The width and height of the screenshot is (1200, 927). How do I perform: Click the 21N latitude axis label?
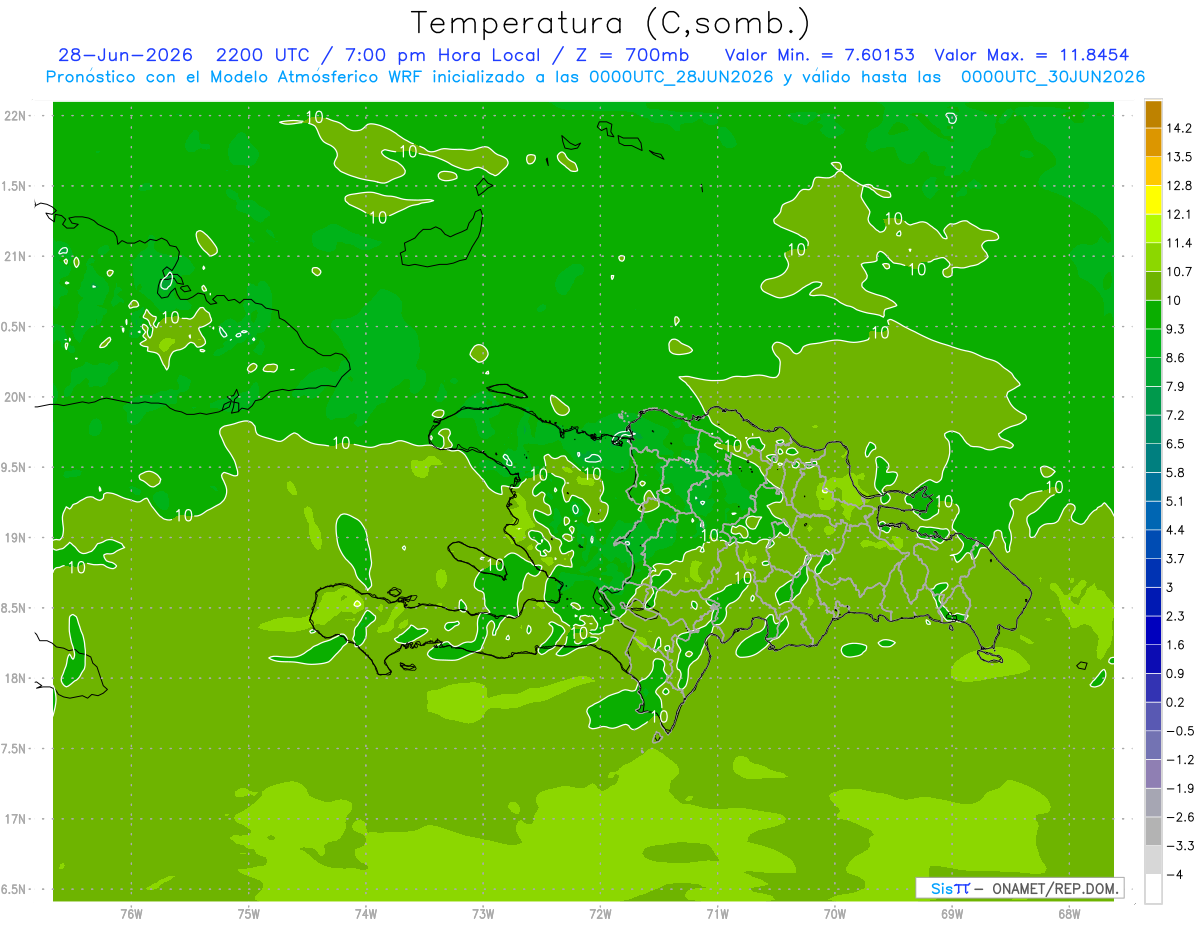[x=16, y=256]
